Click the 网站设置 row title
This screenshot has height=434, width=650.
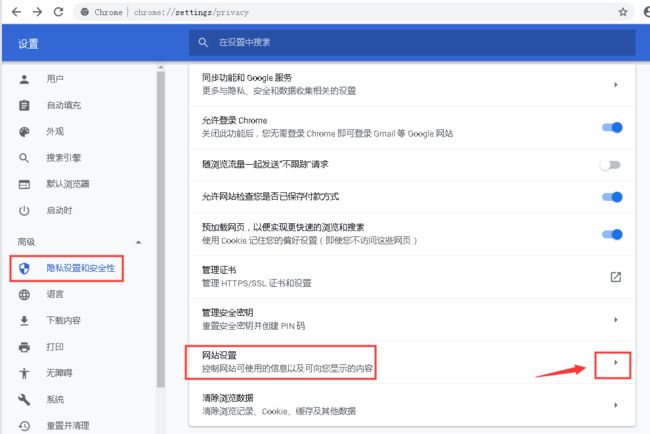(219, 355)
